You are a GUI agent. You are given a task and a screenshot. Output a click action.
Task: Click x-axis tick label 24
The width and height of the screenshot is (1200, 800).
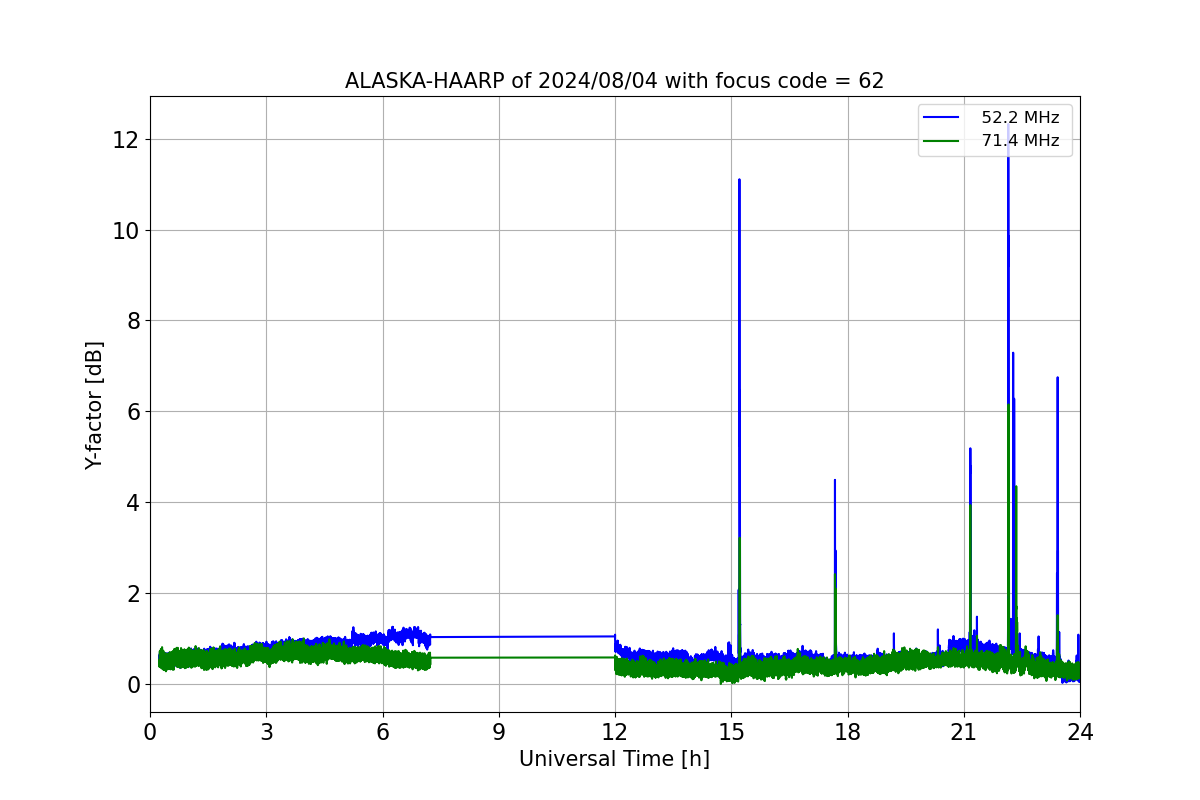coord(1080,732)
